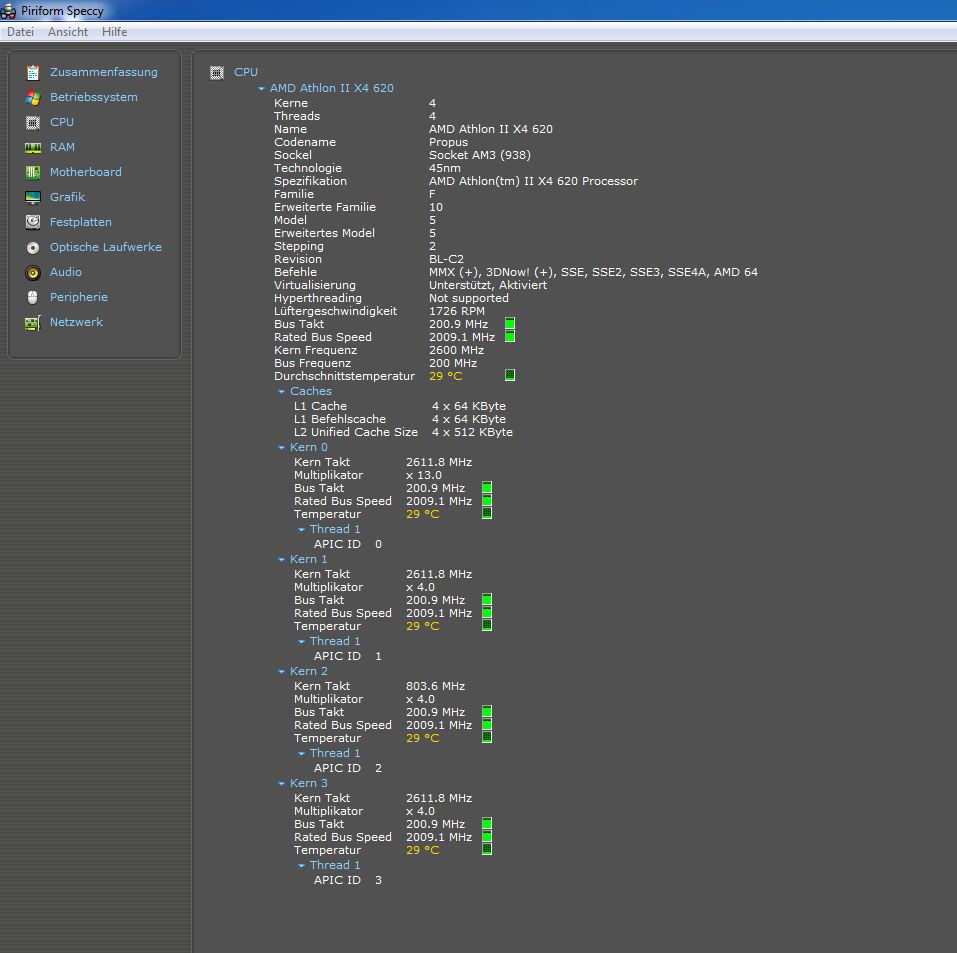Select RAM in the sidebar
Viewport: 957px width, 953px height.
62,147
